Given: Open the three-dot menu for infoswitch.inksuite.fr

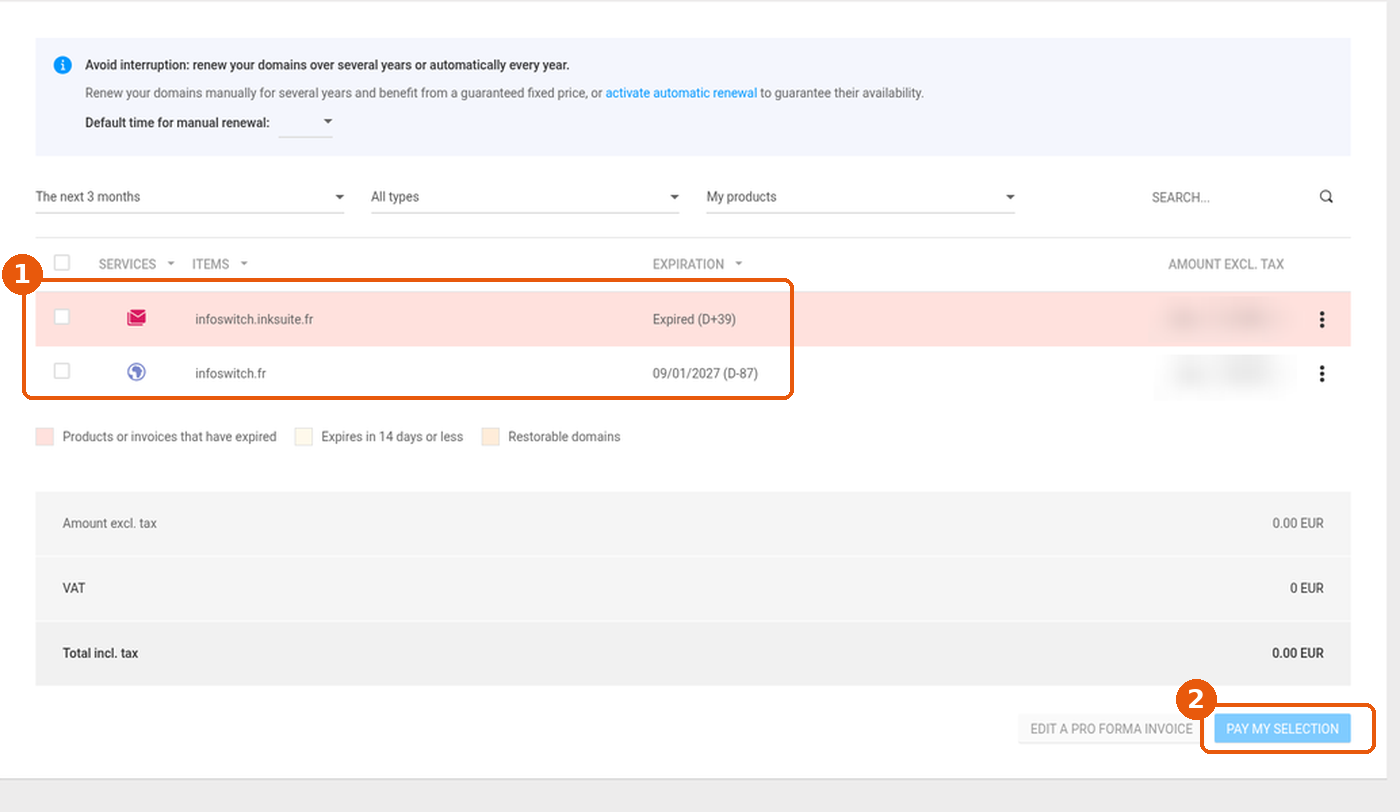Looking at the screenshot, I should click(1322, 320).
